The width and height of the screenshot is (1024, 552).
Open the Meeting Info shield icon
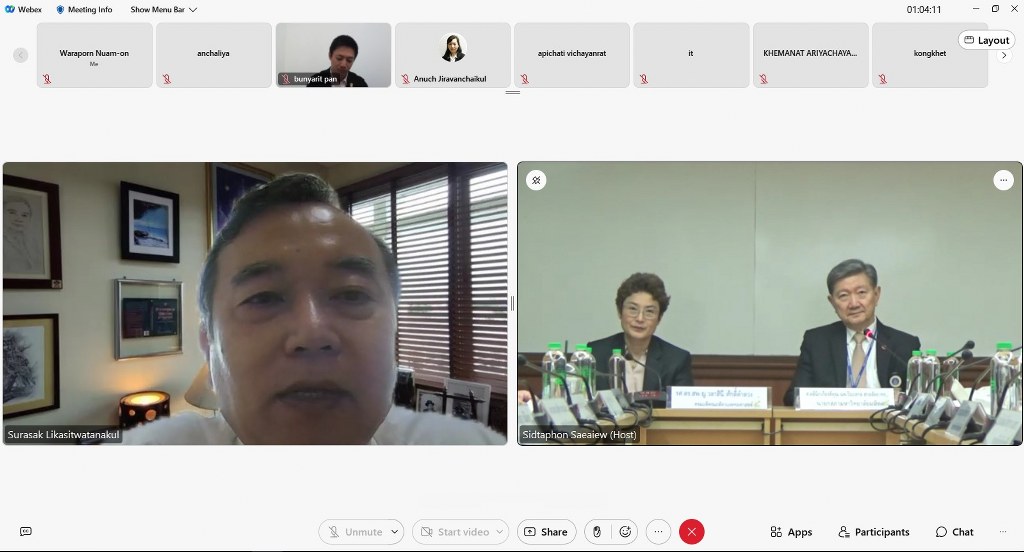point(60,9)
